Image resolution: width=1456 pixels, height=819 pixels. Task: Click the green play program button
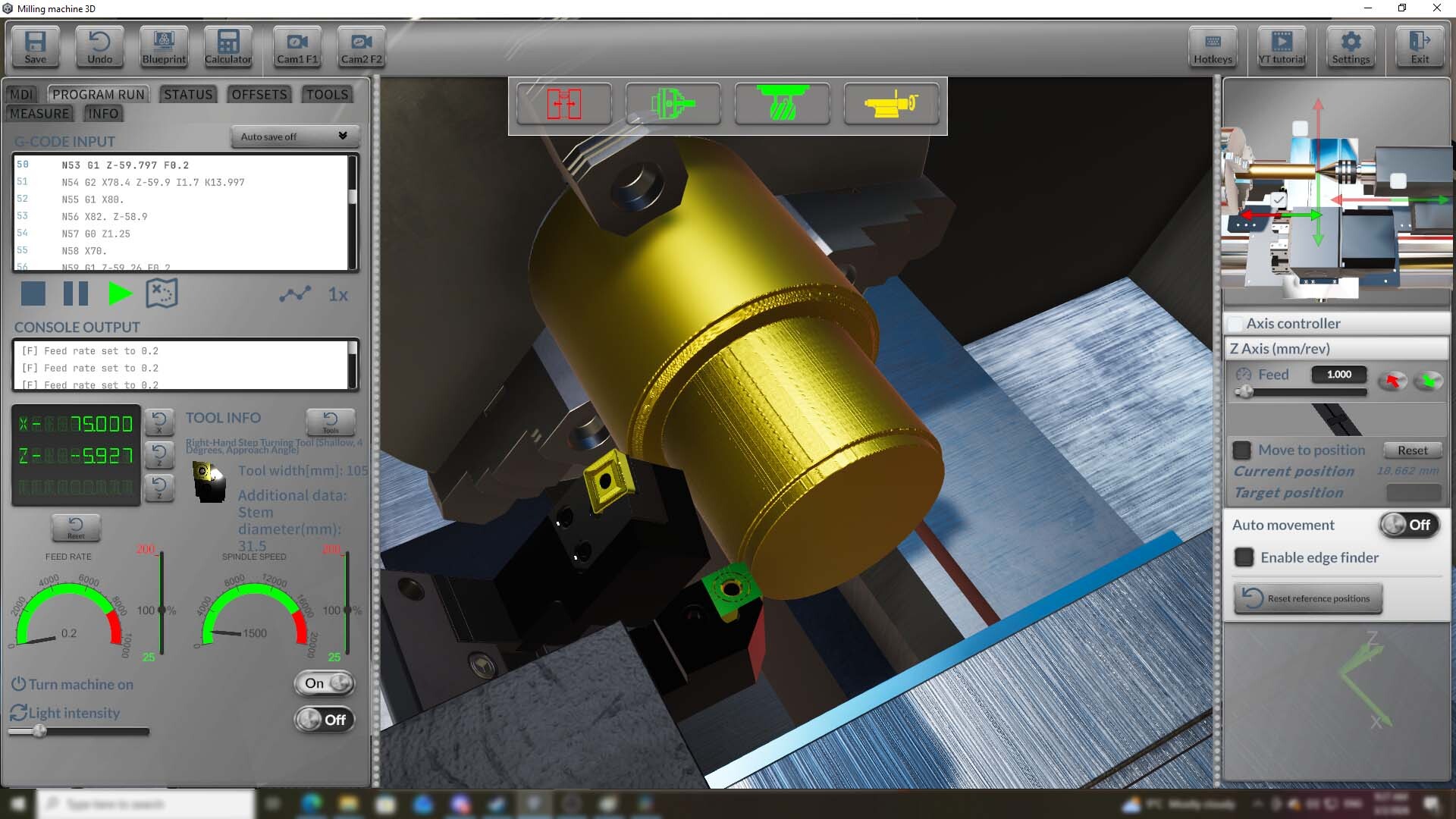(x=120, y=294)
